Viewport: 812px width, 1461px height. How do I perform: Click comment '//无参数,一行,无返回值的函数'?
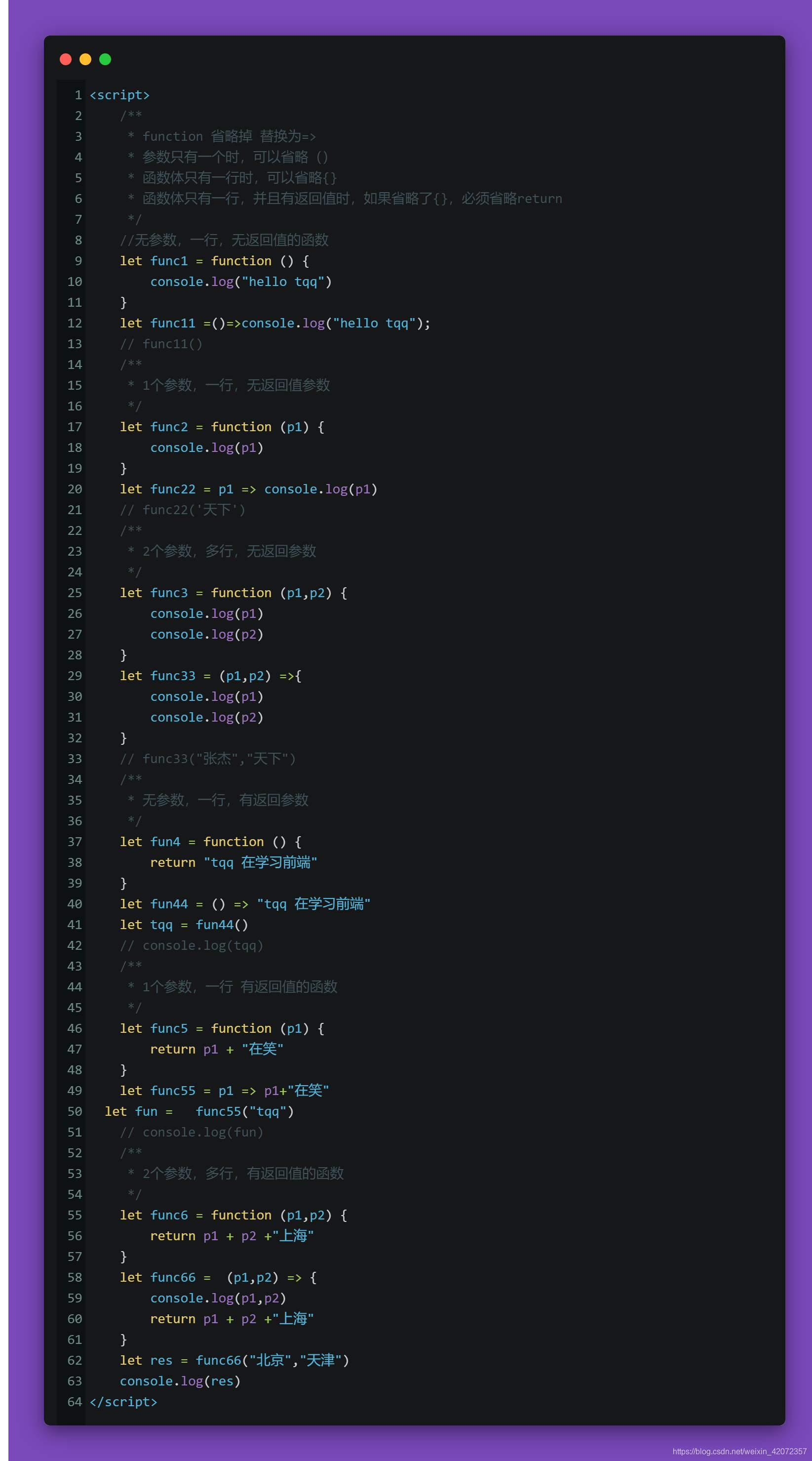coord(225,240)
